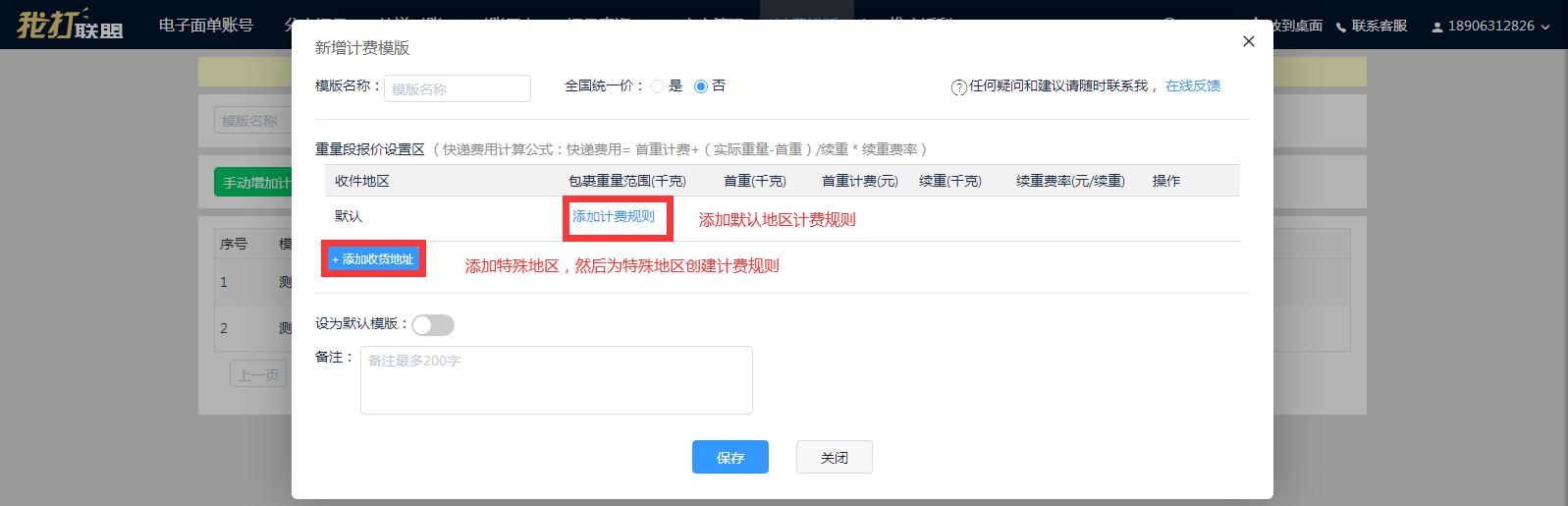The image size is (1568, 506).
Task: Close the 新增计费模版 dialog with X
Action: point(1248,41)
